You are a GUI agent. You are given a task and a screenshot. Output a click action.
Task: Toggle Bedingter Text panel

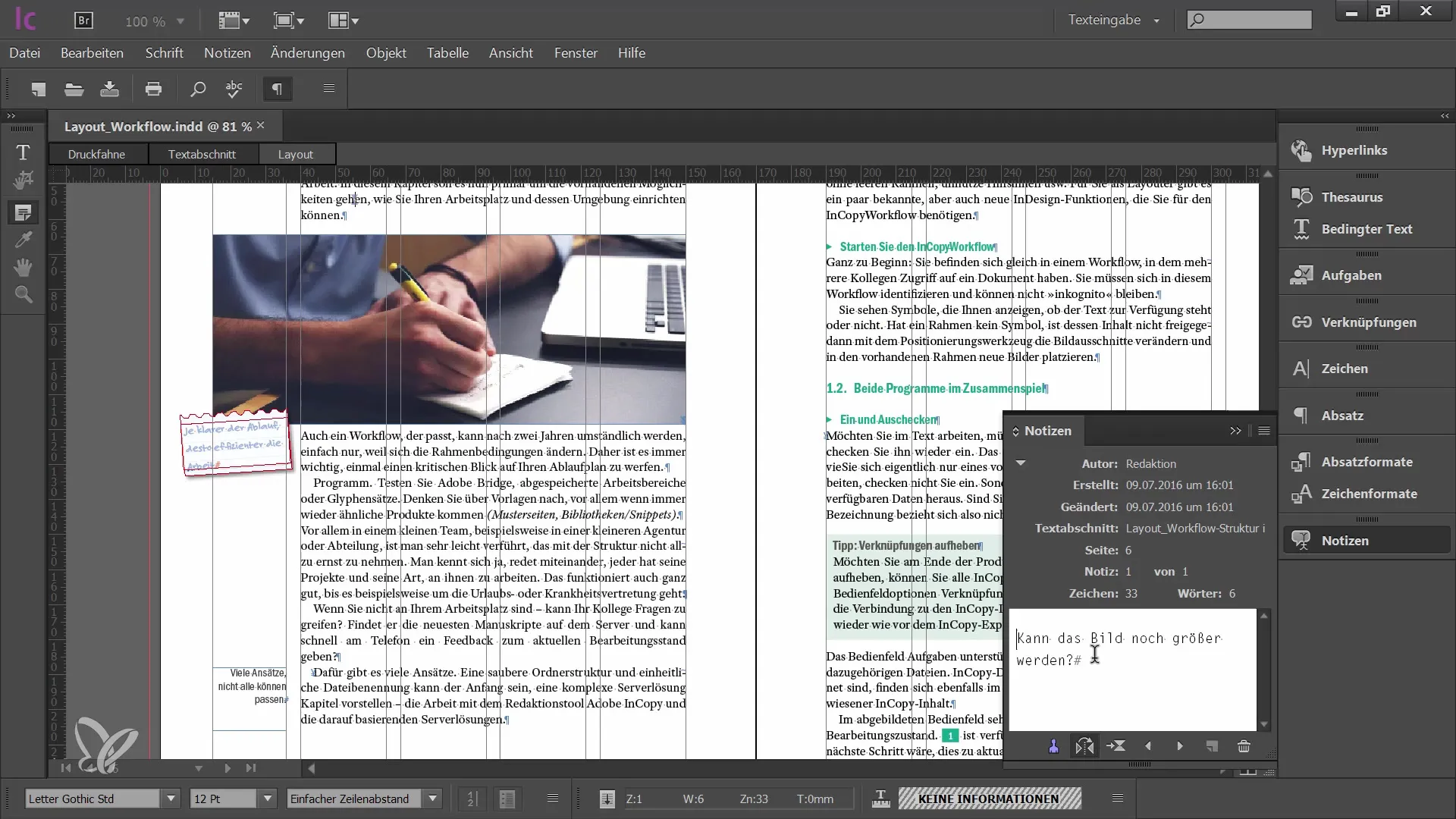pos(1365,229)
